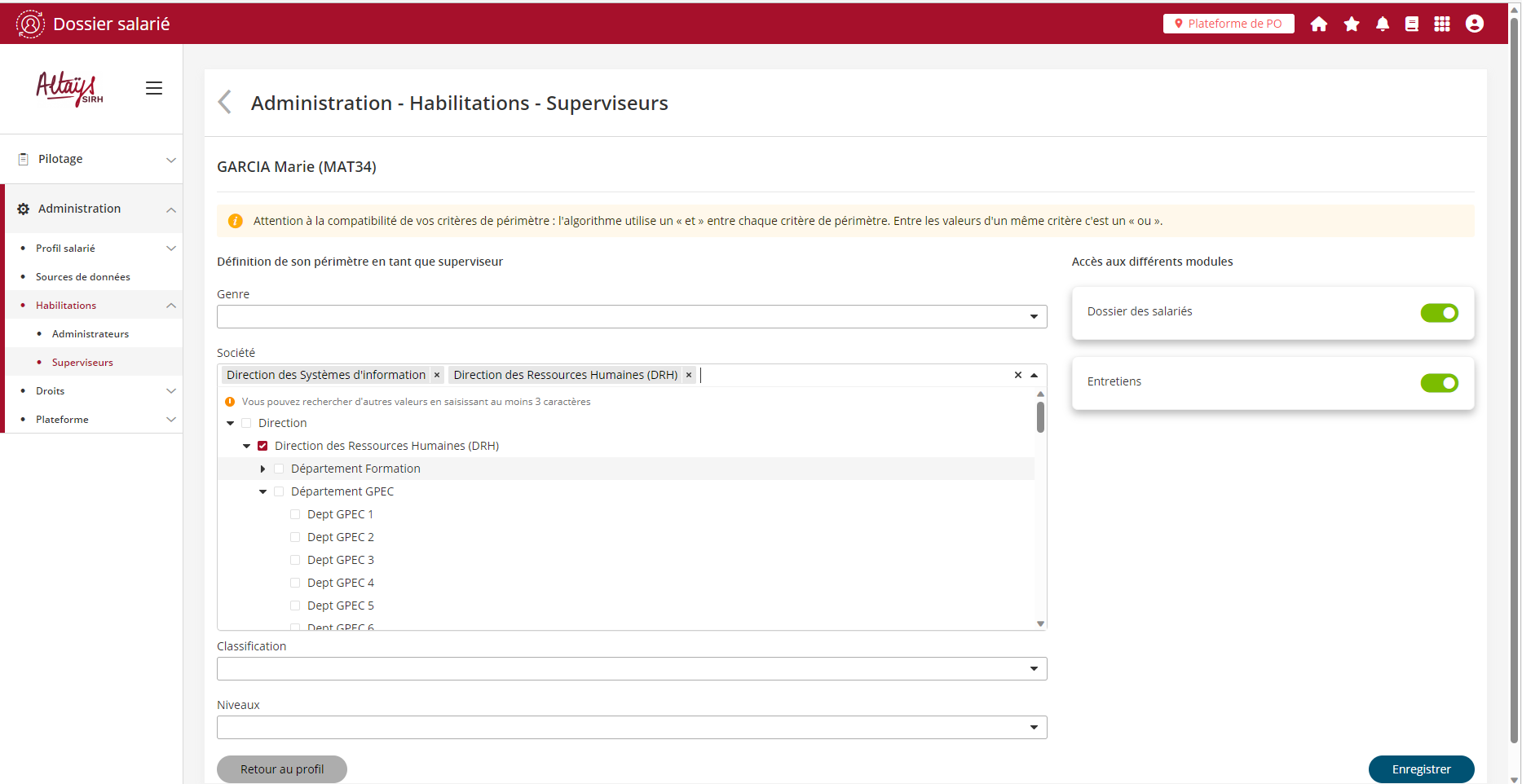Image resolution: width=1522 pixels, height=784 pixels.
Task: Turn off the Entretiens toggle
Action: pyautogui.click(x=1439, y=383)
